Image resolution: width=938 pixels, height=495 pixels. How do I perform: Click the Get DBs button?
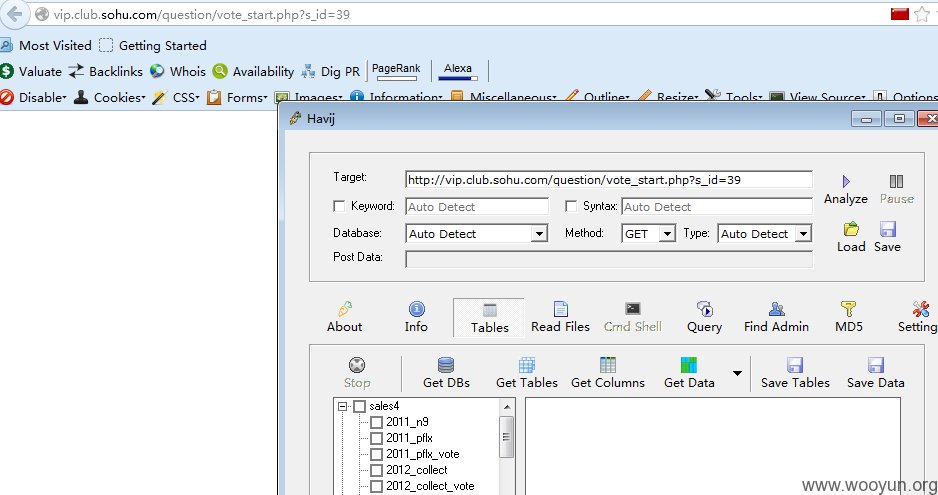[446, 373]
